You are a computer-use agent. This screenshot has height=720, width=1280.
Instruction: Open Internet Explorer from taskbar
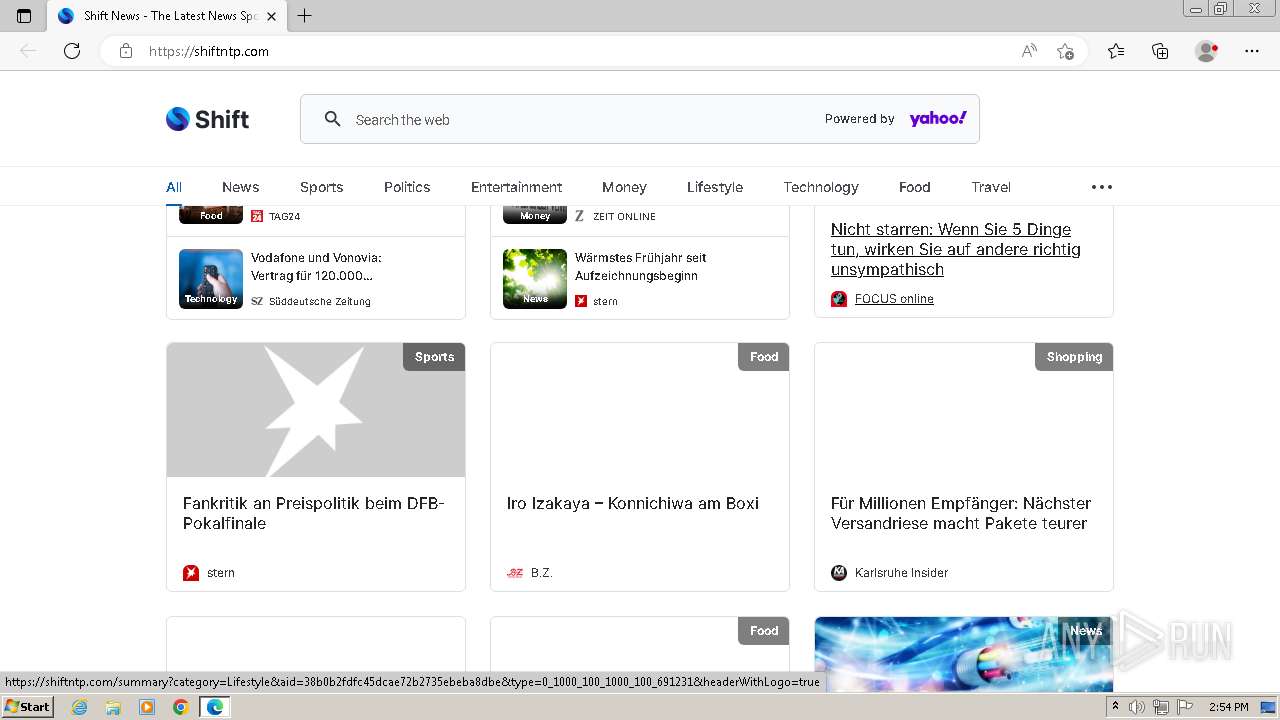(x=80, y=707)
